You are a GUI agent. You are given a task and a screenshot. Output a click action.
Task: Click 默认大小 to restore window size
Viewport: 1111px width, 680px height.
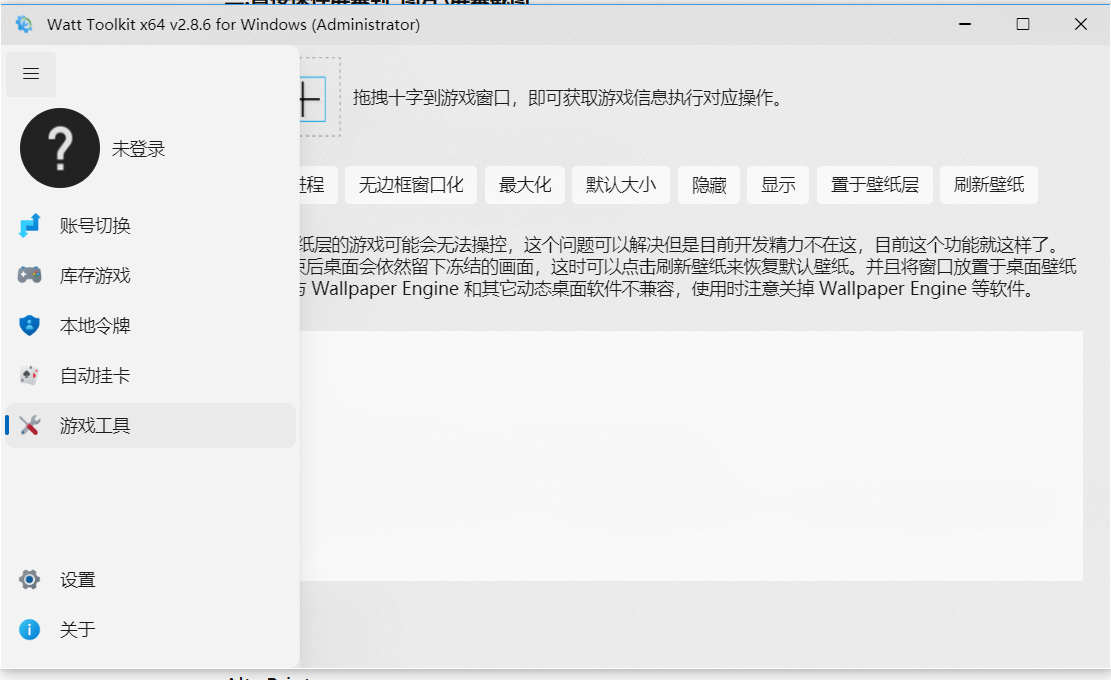tap(620, 184)
